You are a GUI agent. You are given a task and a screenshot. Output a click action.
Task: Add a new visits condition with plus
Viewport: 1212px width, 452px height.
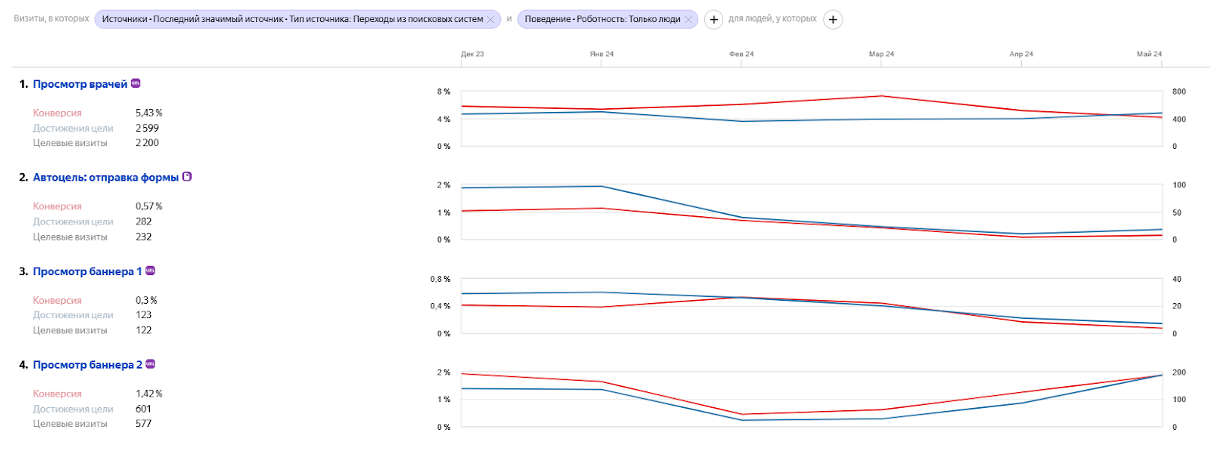click(714, 19)
